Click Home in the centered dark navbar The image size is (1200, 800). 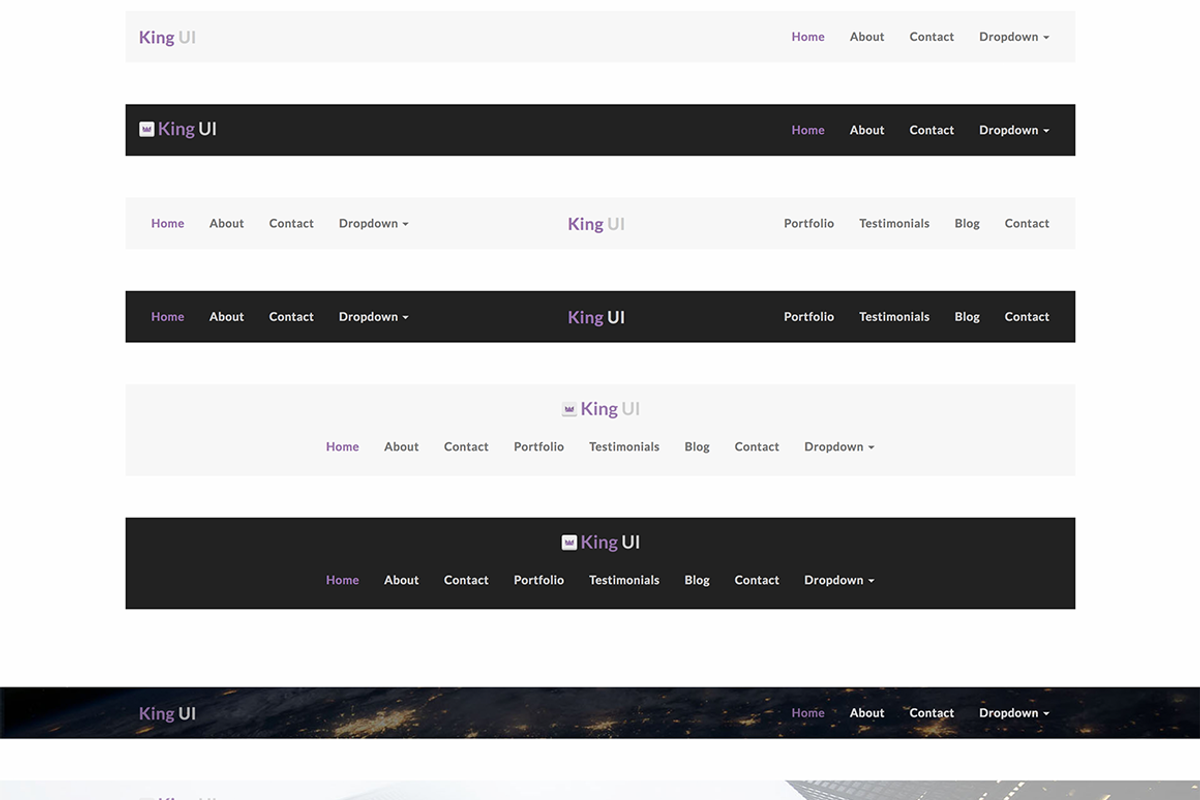(342, 579)
